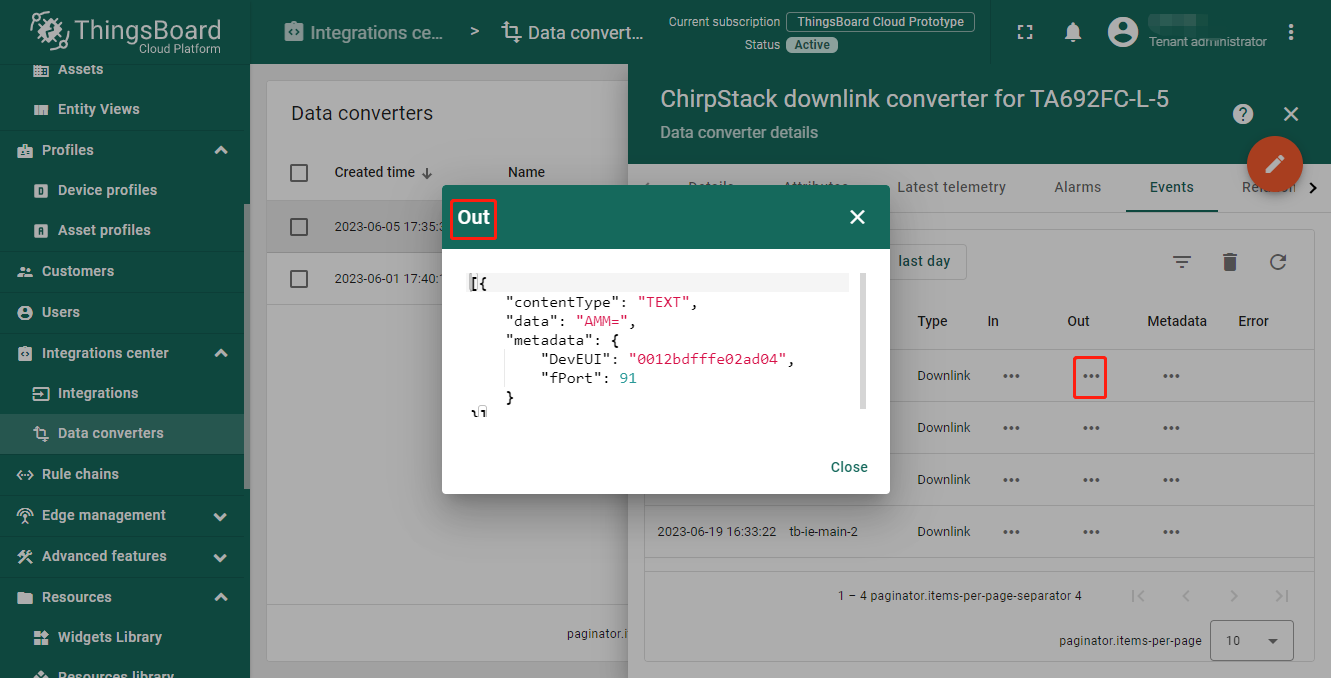
Task: Go to previous page of events
Action: point(1186,596)
